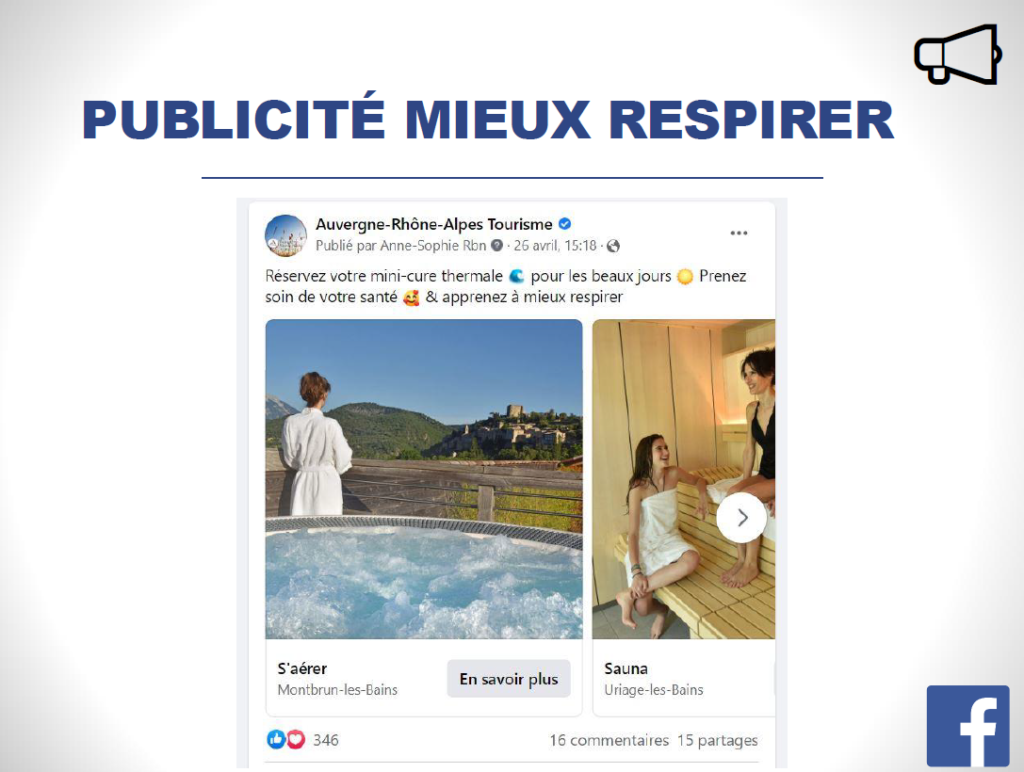Click the S'aérer card title

click(x=302, y=669)
